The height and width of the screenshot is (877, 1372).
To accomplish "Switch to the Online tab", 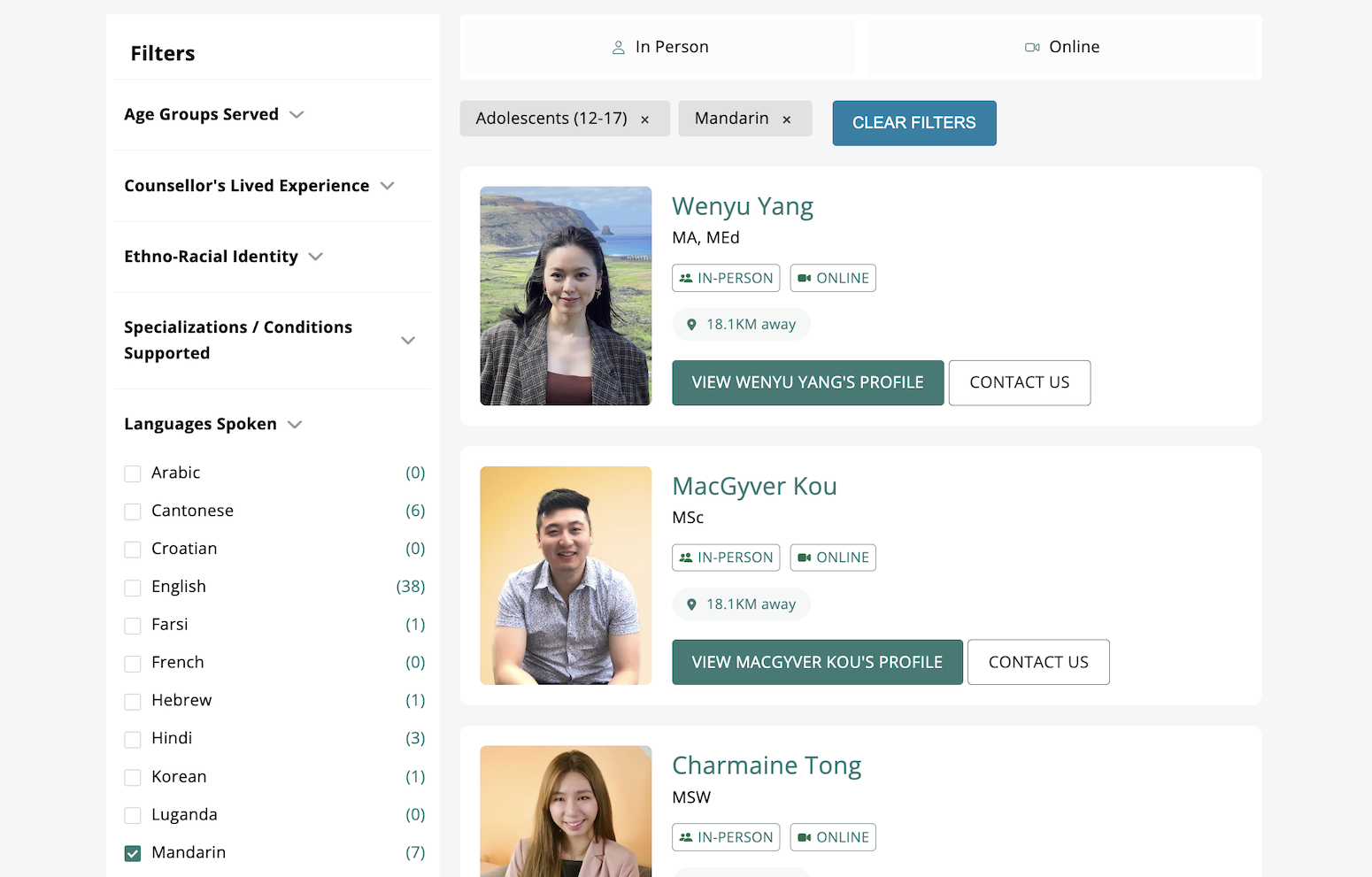I will tap(1062, 46).
